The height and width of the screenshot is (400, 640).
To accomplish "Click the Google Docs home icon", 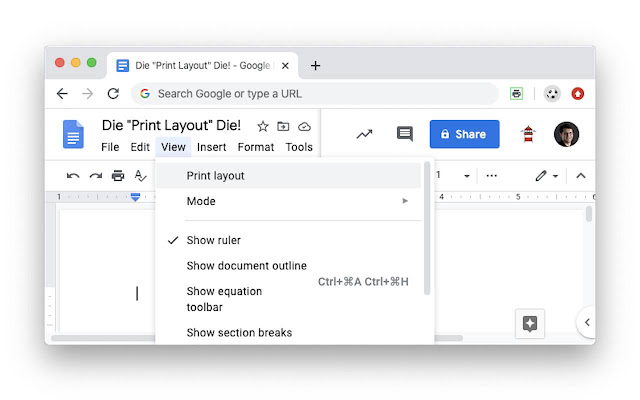I will point(73,134).
